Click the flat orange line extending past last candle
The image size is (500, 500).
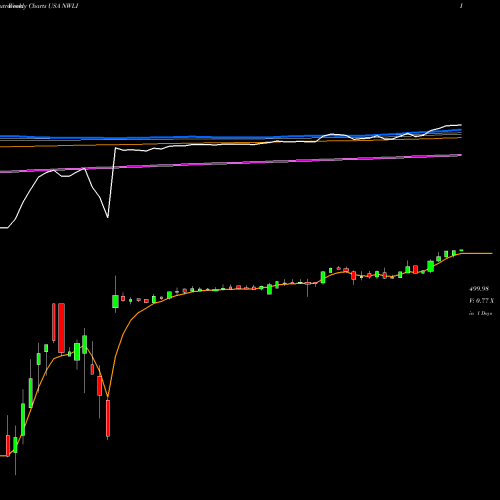[477, 254]
